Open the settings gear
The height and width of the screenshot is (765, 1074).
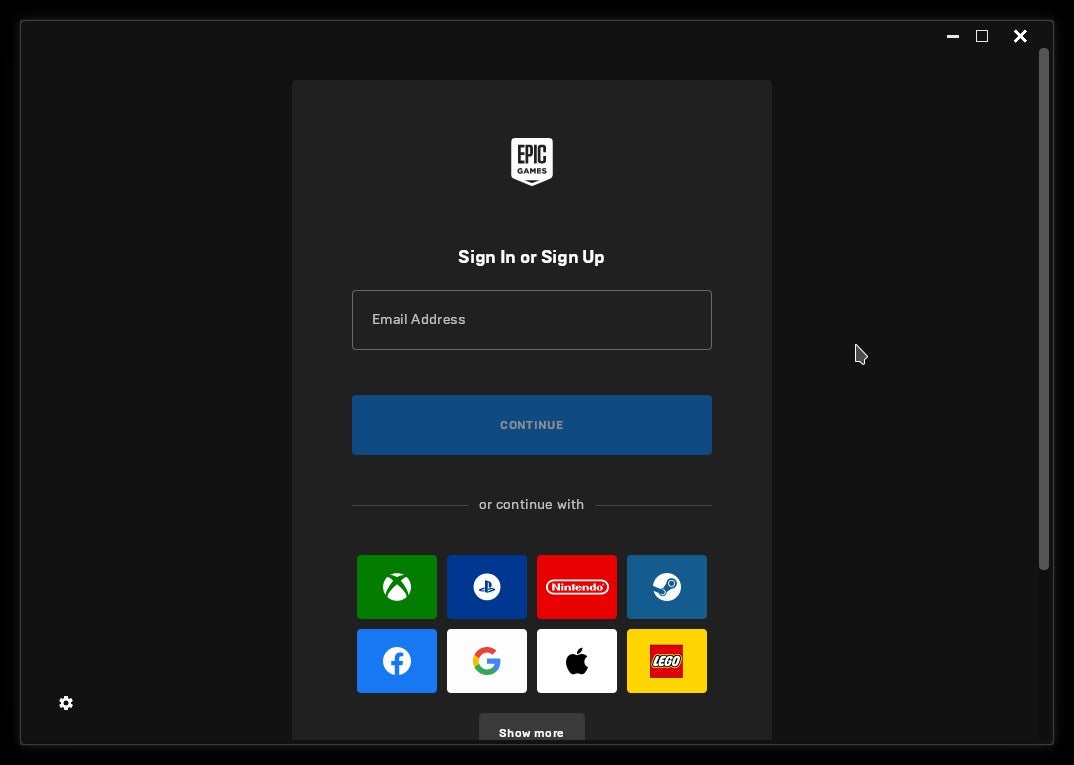pos(66,703)
